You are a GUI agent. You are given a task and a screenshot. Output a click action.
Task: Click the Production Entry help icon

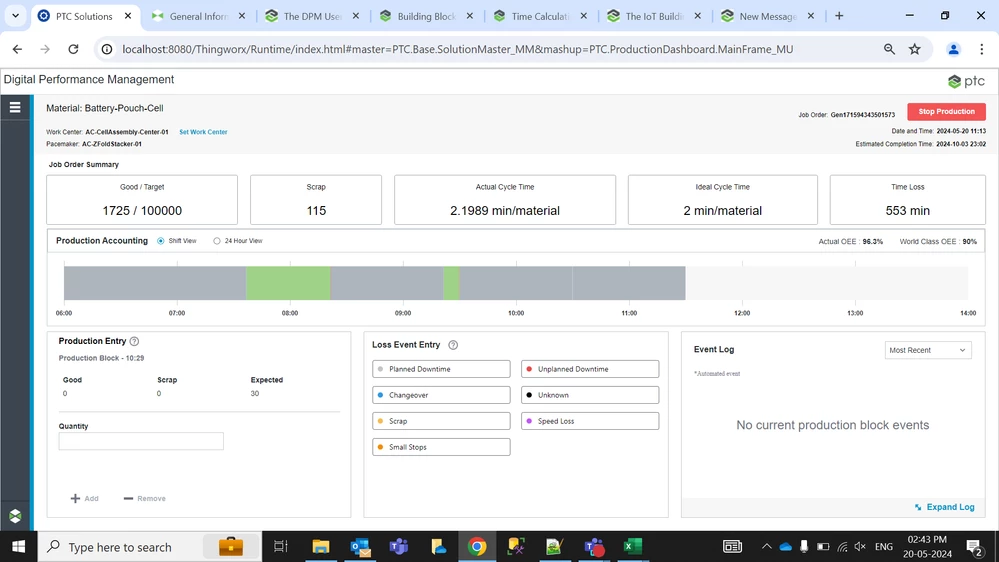(x=134, y=342)
